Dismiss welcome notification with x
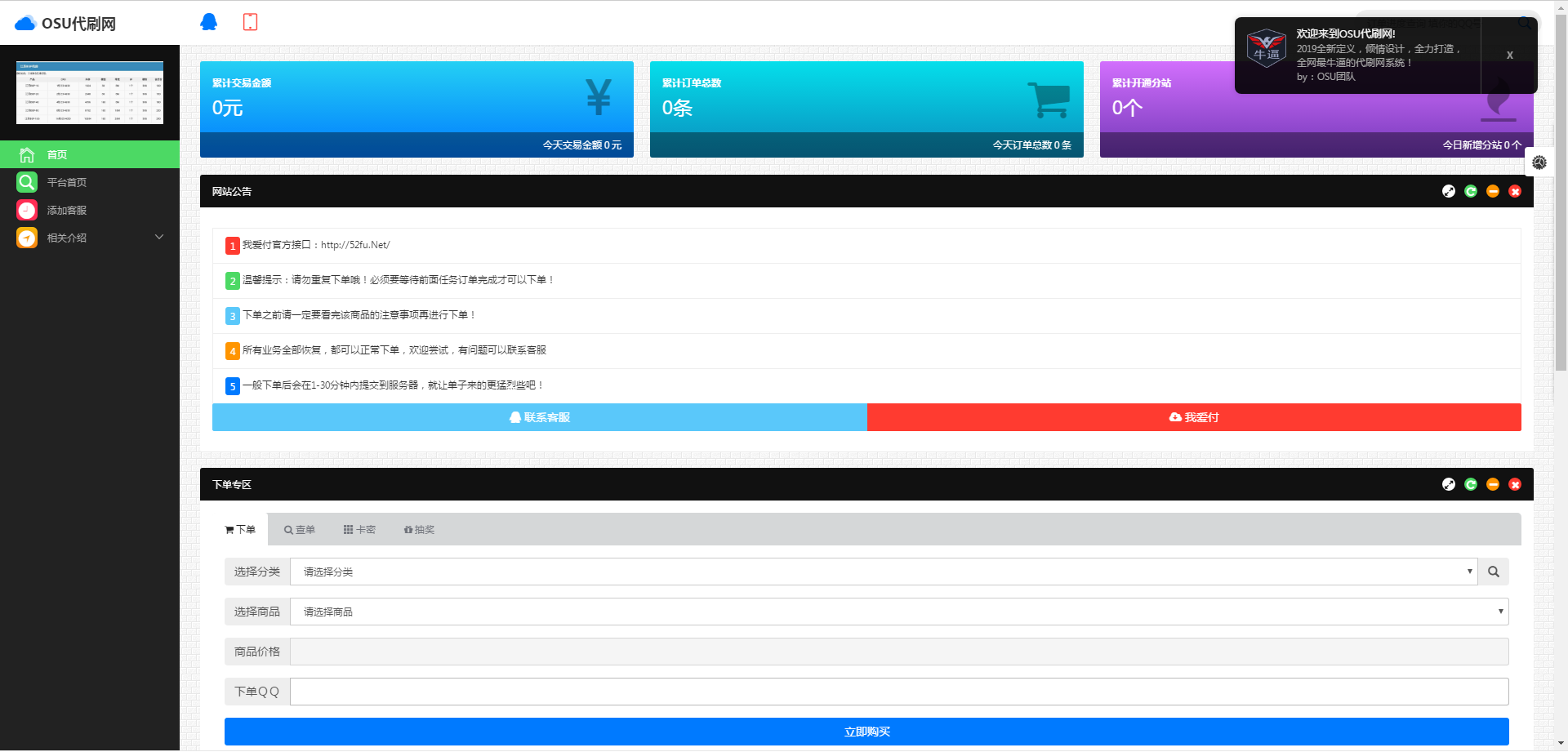This screenshot has width=1568, height=752. coord(1510,55)
